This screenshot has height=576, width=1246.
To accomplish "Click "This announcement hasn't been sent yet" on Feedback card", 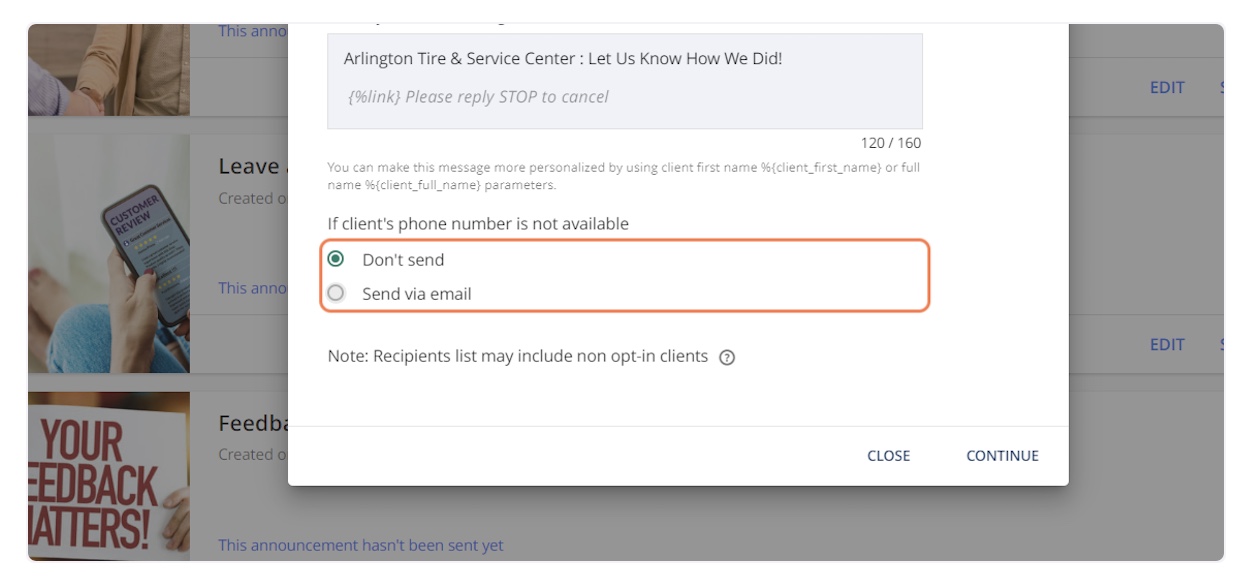I will click(361, 545).
